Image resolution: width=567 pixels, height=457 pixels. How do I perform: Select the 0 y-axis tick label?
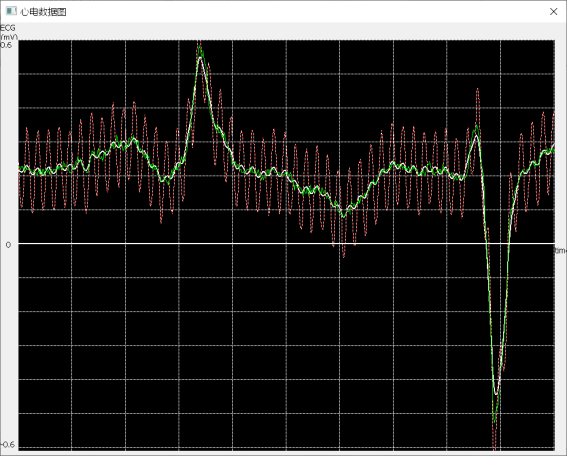[x=8, y=245]
